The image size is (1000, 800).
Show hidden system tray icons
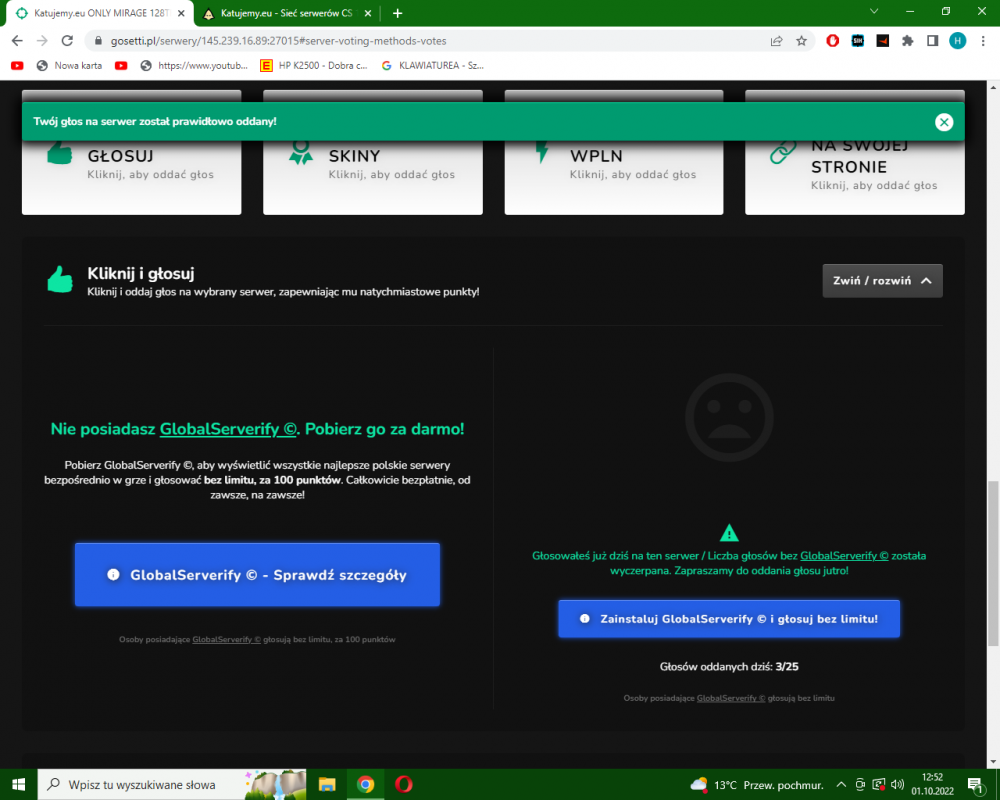pos(841,785)
